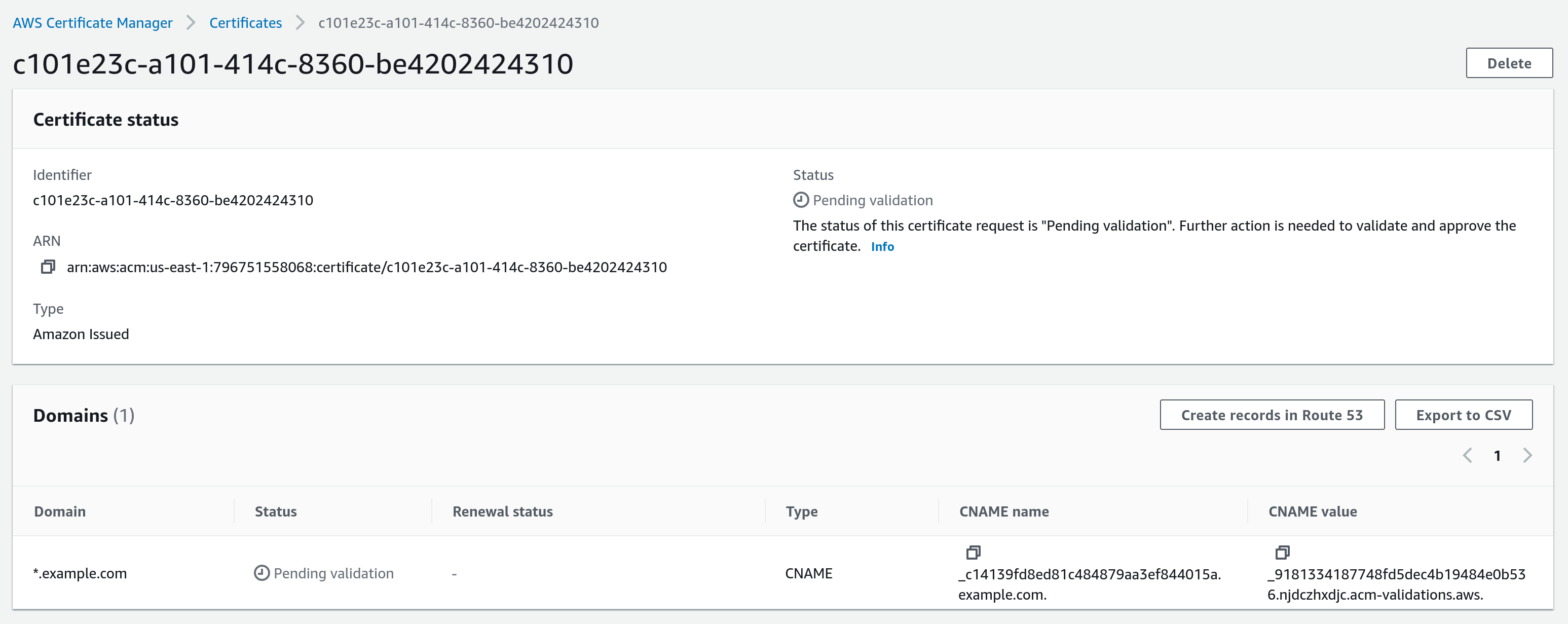Navigate to the Certificates breadcrumb
This screenshot has height=624, width=1568.
245,22
